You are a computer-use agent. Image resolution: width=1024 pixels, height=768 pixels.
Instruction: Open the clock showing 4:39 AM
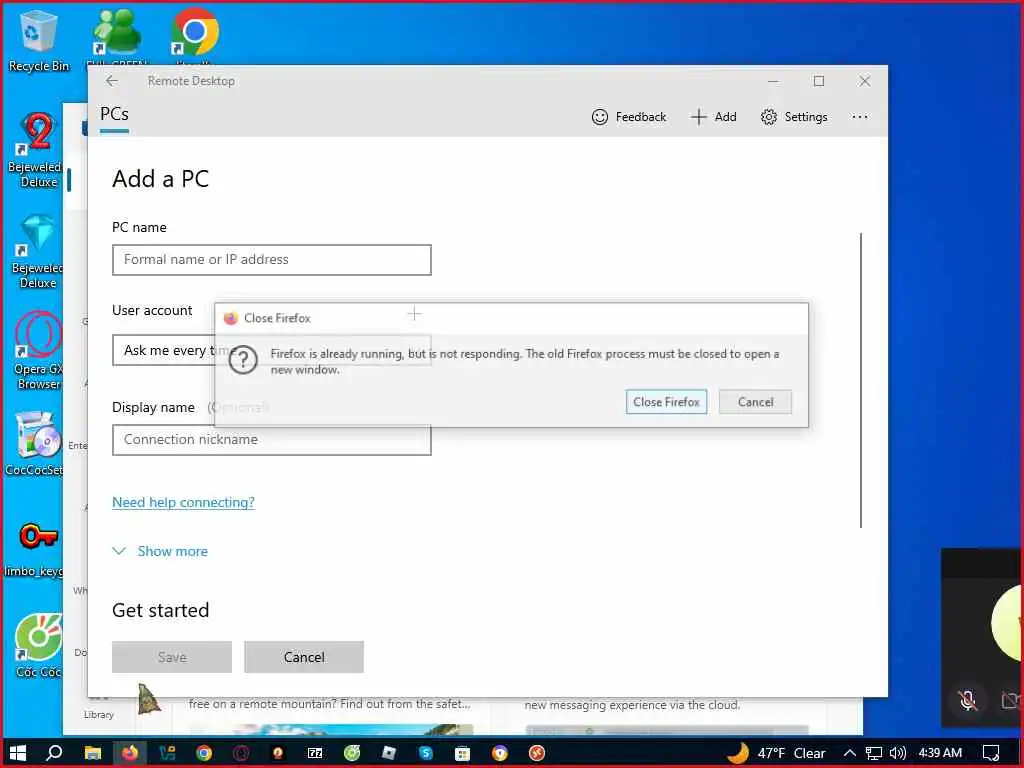pyautogui.click(x=940, y=753)
